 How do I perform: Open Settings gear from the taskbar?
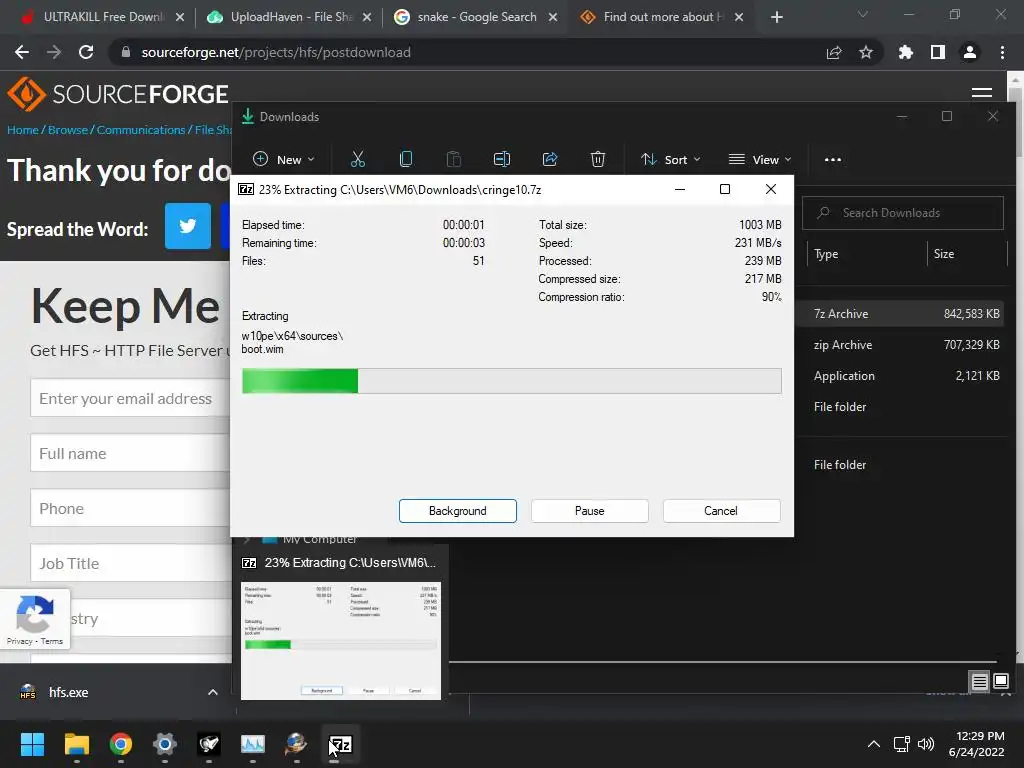click(x=165, y=744)
